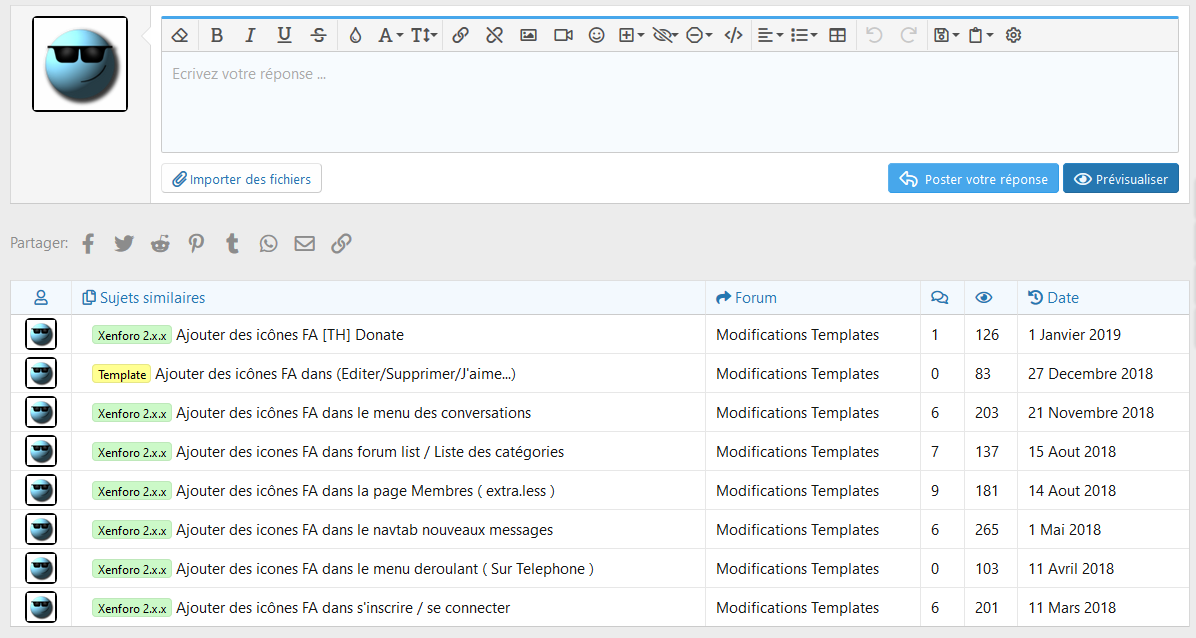Toggle strikethrough formatting

coord(318,35)
